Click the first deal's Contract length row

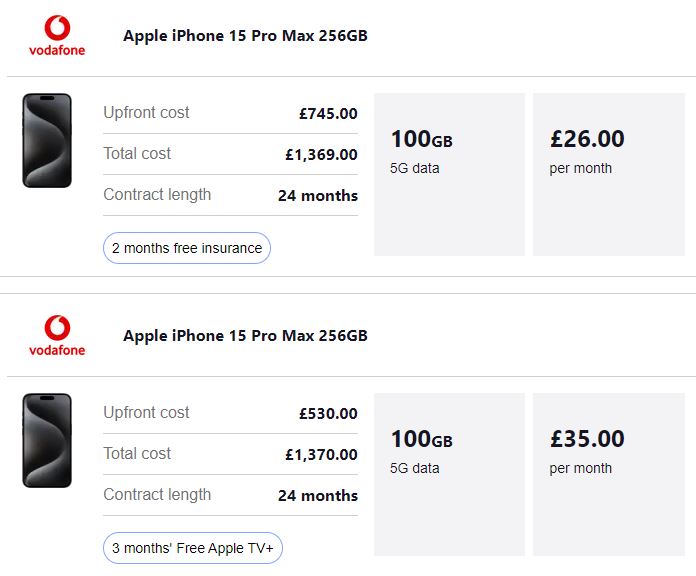(x=230, y=195)
